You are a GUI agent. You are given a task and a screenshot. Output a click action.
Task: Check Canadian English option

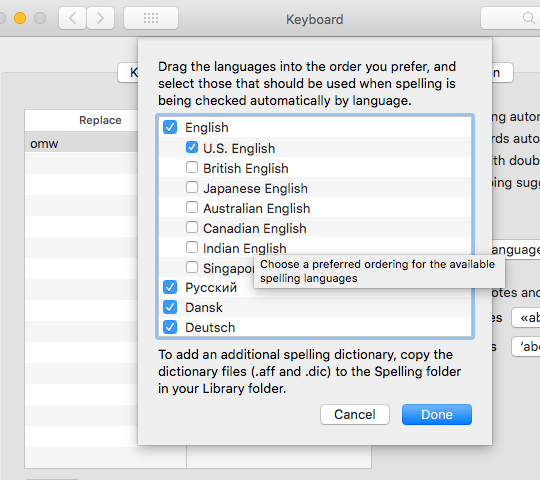pyautogui.click(x=192, y=227)
